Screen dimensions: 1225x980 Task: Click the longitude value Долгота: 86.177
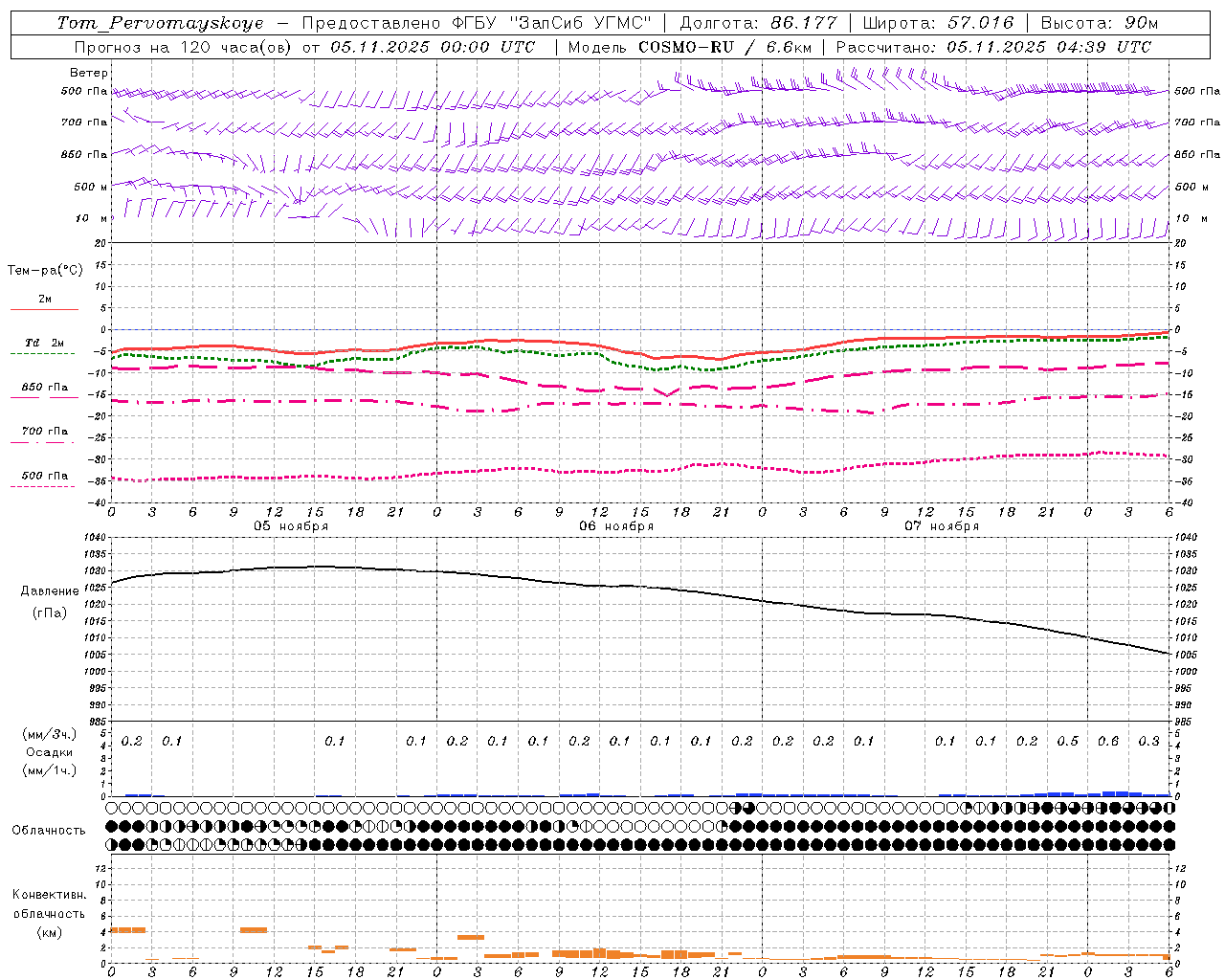(758, 23)
